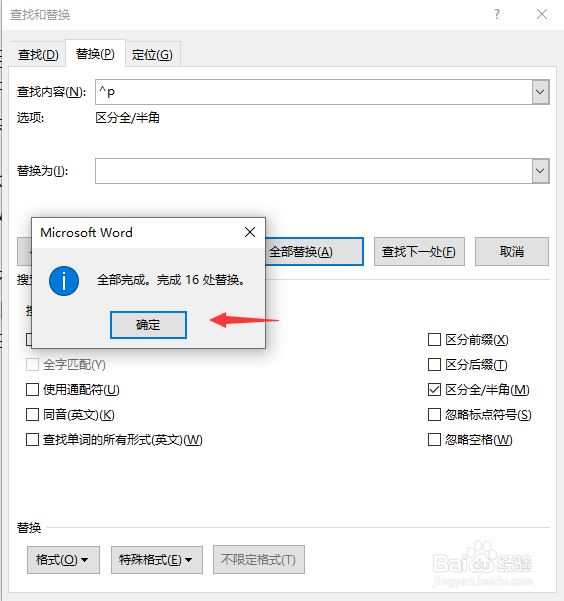Enable the 区分后缀(T) checkbox
564x601 pixels.
coord(434,365)
